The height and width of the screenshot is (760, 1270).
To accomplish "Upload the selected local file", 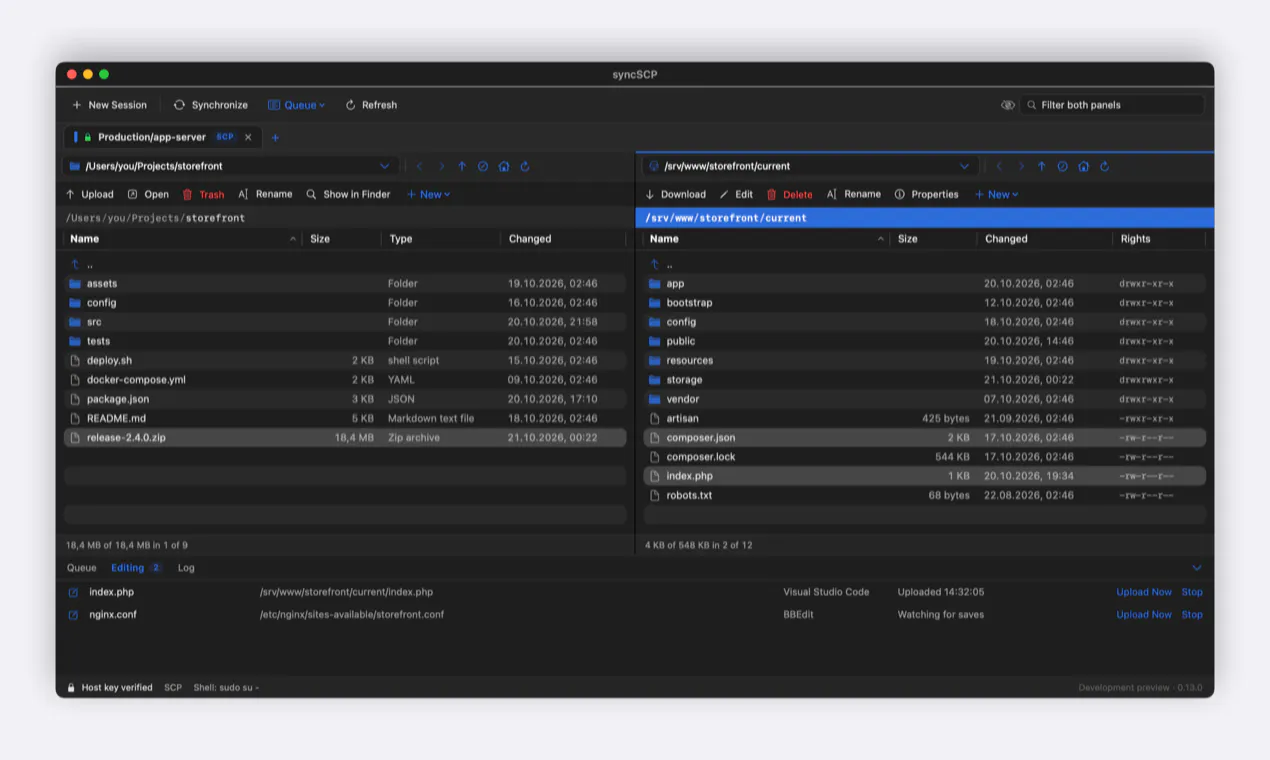I will [89, 194].
